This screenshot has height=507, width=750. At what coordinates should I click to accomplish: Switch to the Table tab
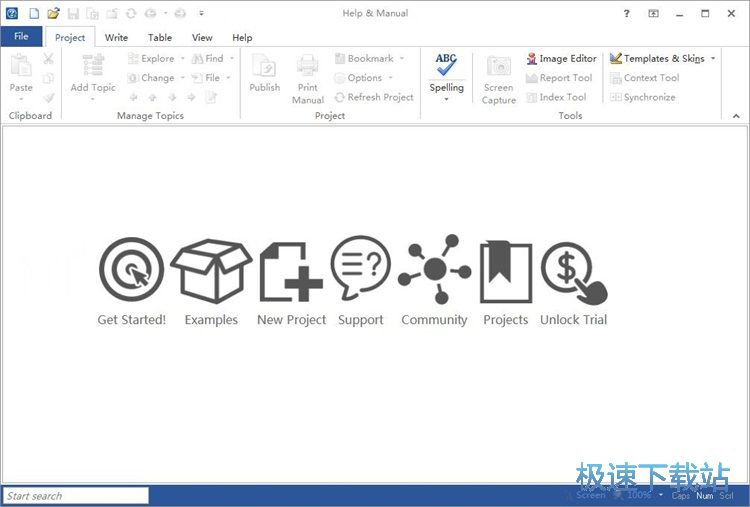(x=160, y=37)
